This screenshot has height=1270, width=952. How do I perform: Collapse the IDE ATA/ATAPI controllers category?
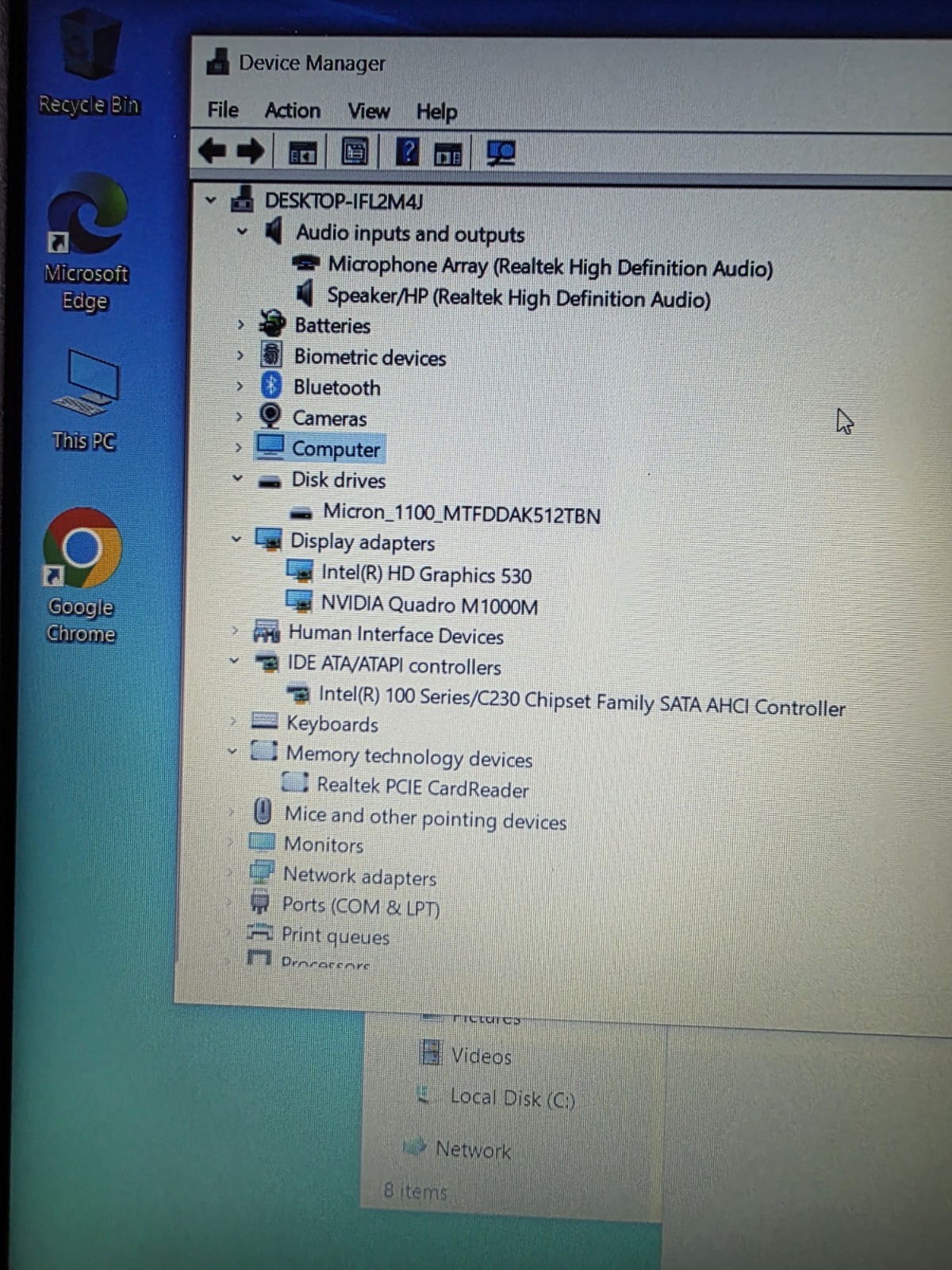click(233, 660)
